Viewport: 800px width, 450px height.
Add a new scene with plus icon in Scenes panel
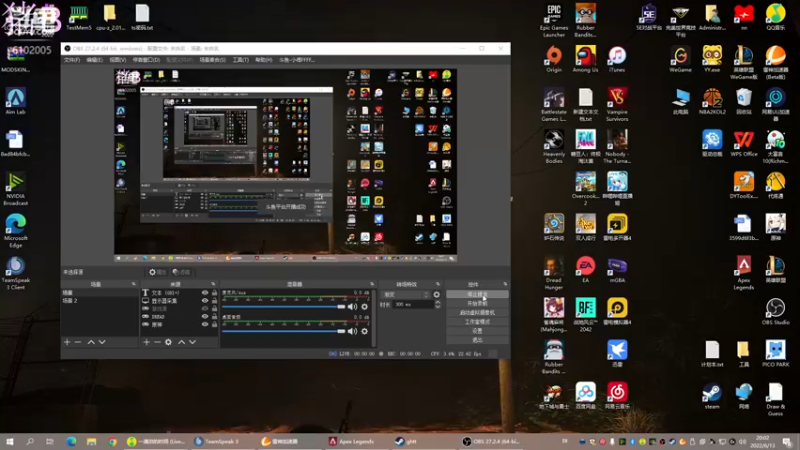[67, 342]
